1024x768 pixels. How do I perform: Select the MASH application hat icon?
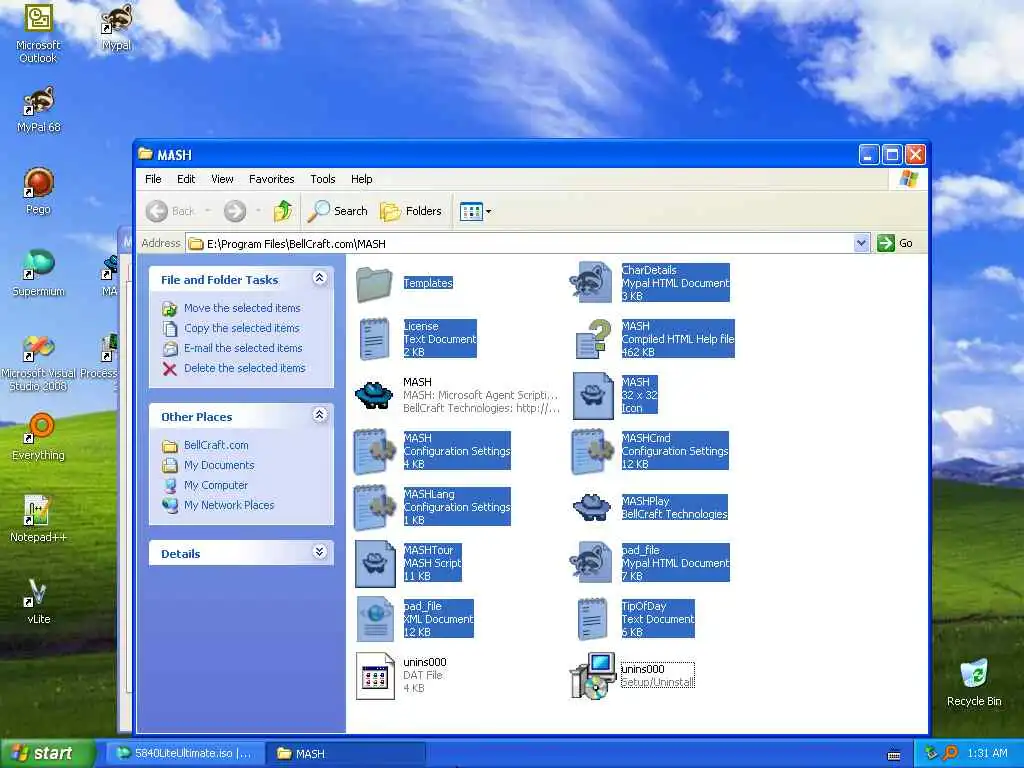374,395
